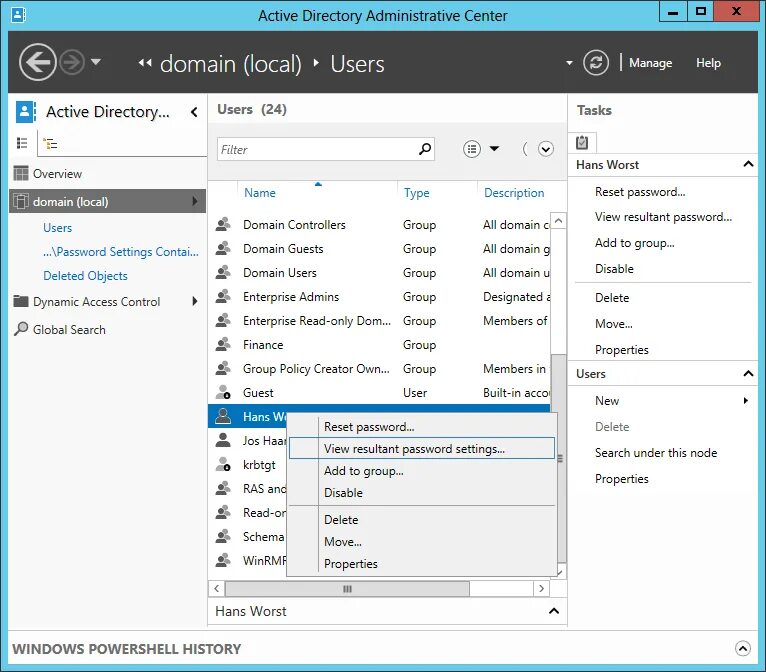This screenshot has width=766, height=672.
Task: Select Schema group icon in list
Action: pyautogui.click(x=223, y=536)
